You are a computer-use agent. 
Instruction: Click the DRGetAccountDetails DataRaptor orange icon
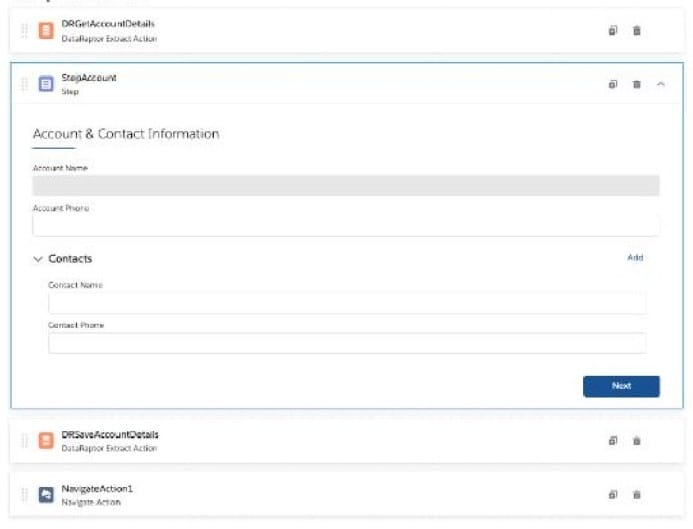tap(45, 30)
